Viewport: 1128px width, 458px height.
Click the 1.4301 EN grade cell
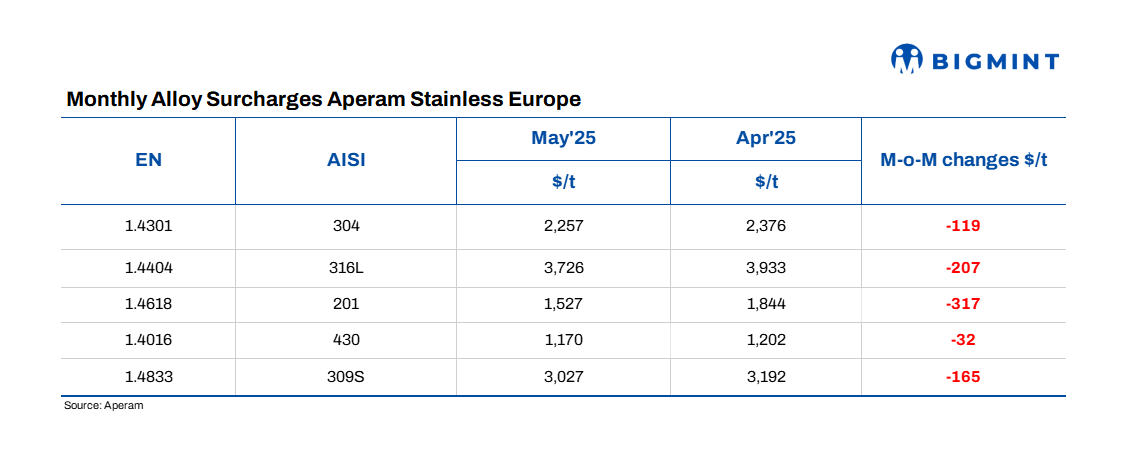tap(148, 226)
